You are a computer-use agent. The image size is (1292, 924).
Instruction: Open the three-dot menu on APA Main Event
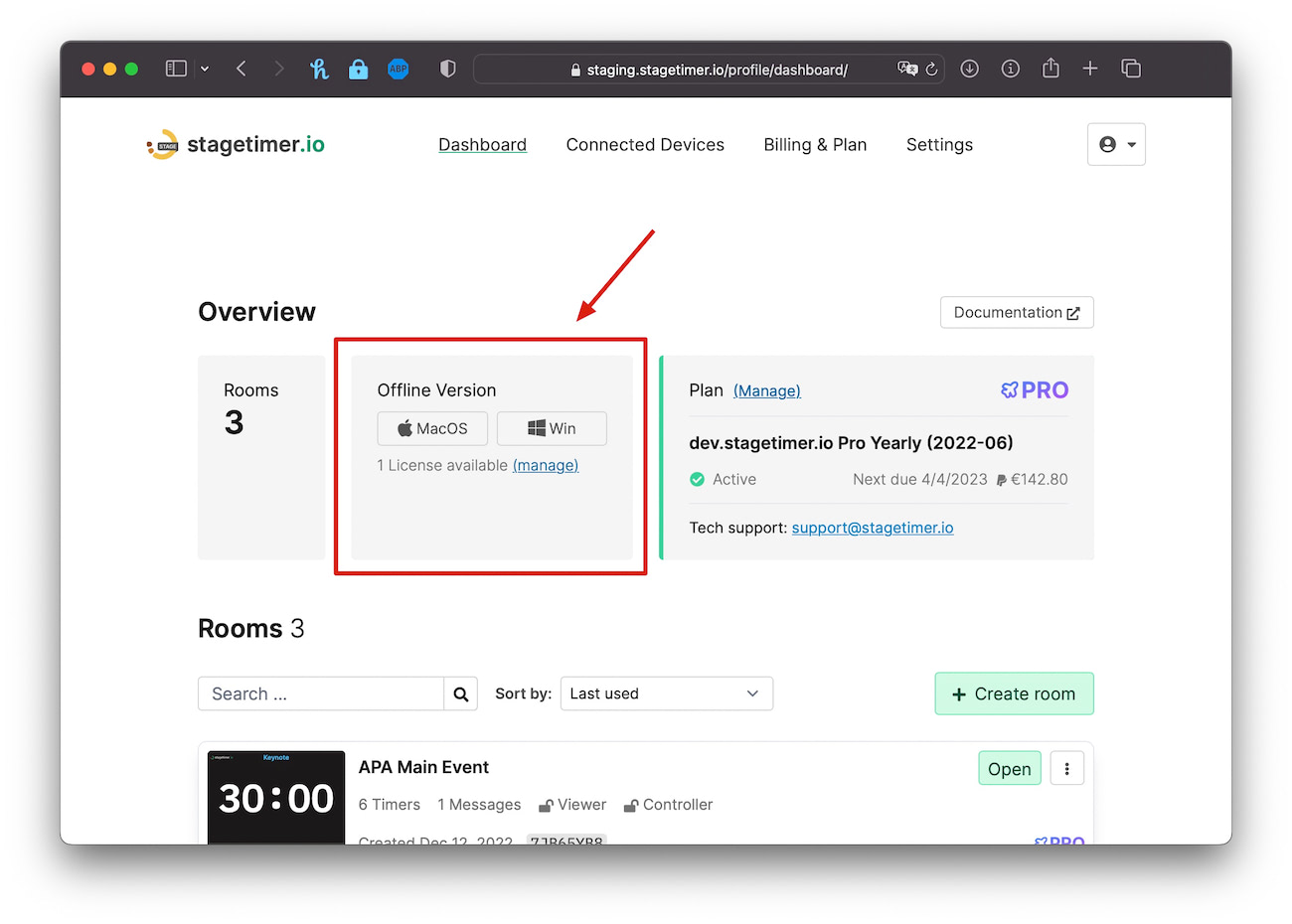point(1066,768)
